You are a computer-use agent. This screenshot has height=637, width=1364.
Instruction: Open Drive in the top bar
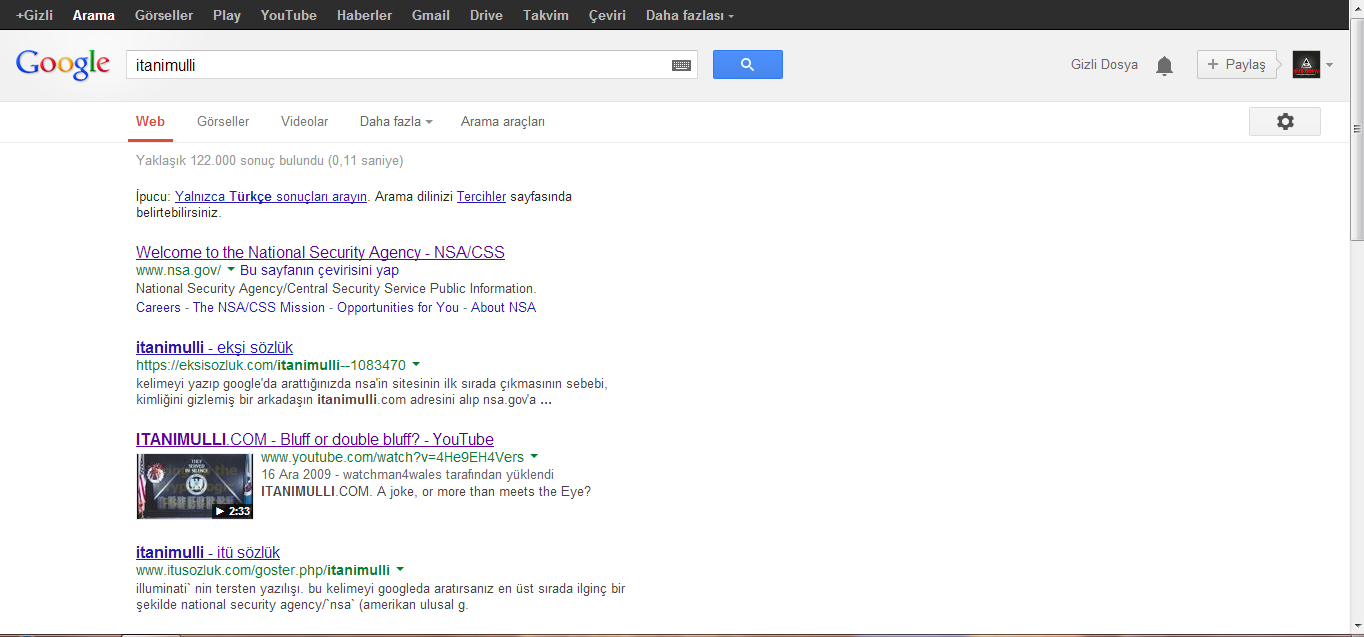[486, 15]
